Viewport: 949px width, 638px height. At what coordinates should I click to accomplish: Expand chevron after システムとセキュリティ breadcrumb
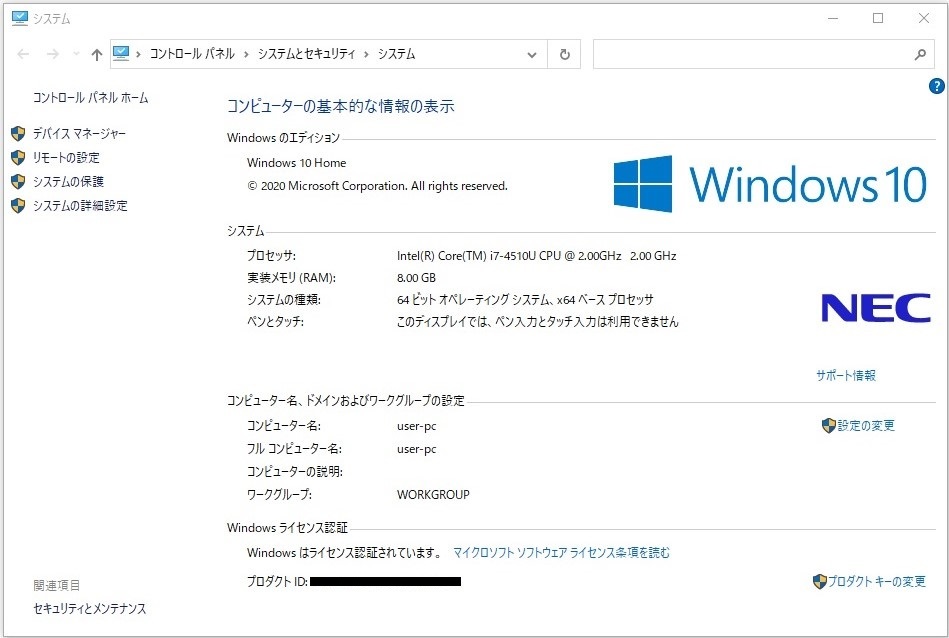tap(366, 54)
